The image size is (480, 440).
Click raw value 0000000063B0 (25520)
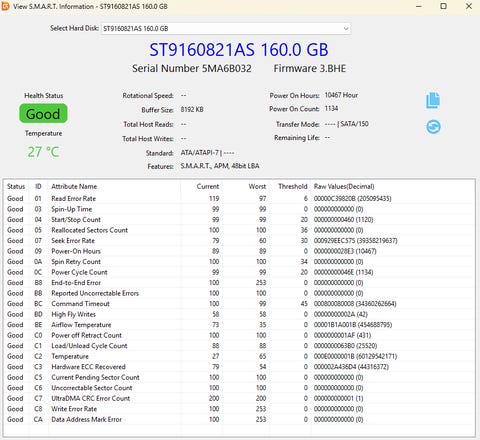pos(345,346)
